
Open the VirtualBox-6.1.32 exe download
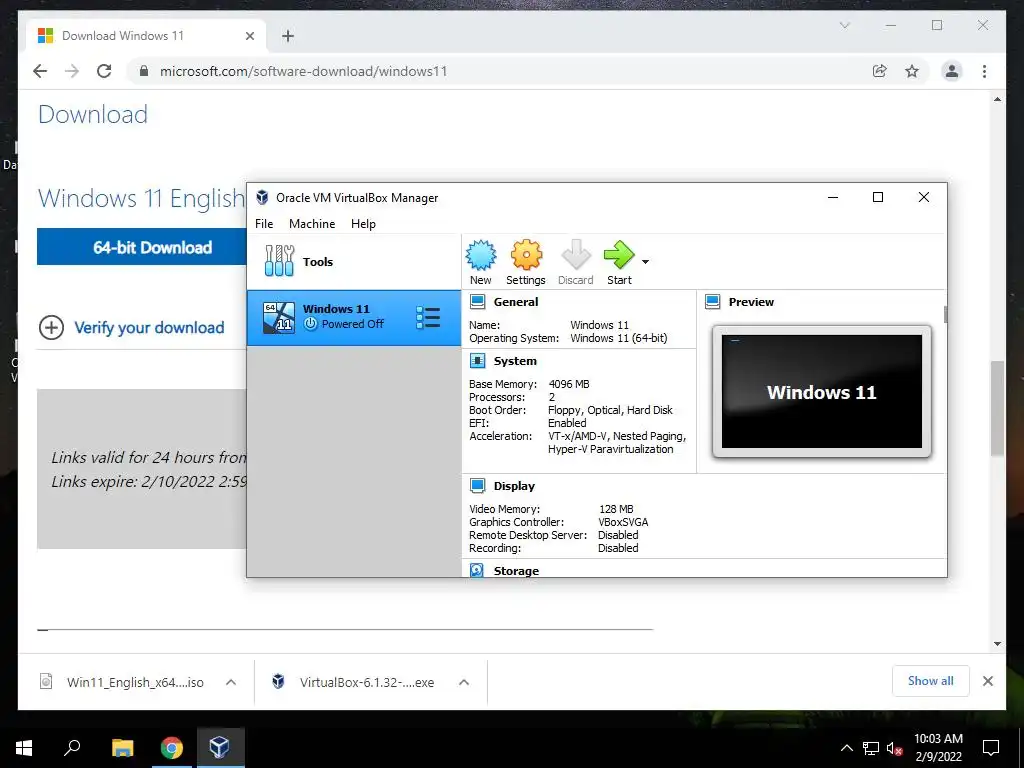(x=354, y=682)
